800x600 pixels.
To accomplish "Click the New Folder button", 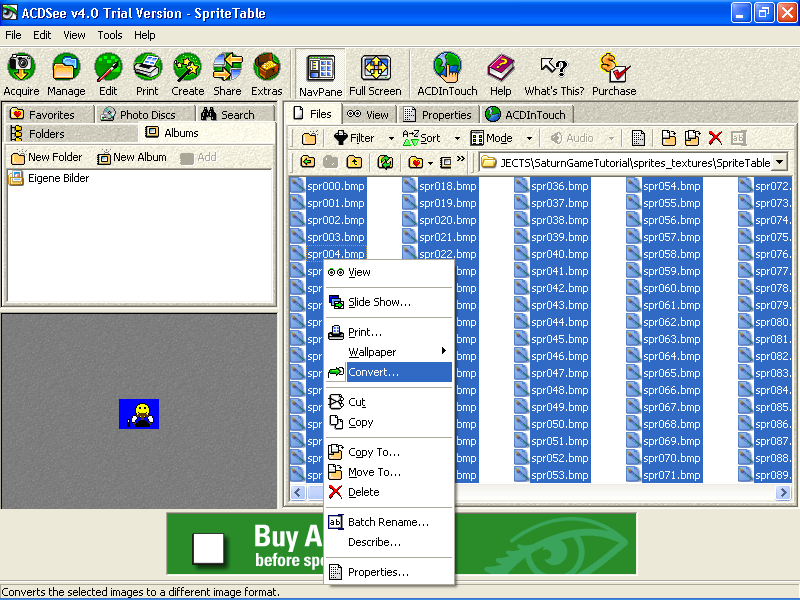I will pyautogui.click(x=46, y=157).
